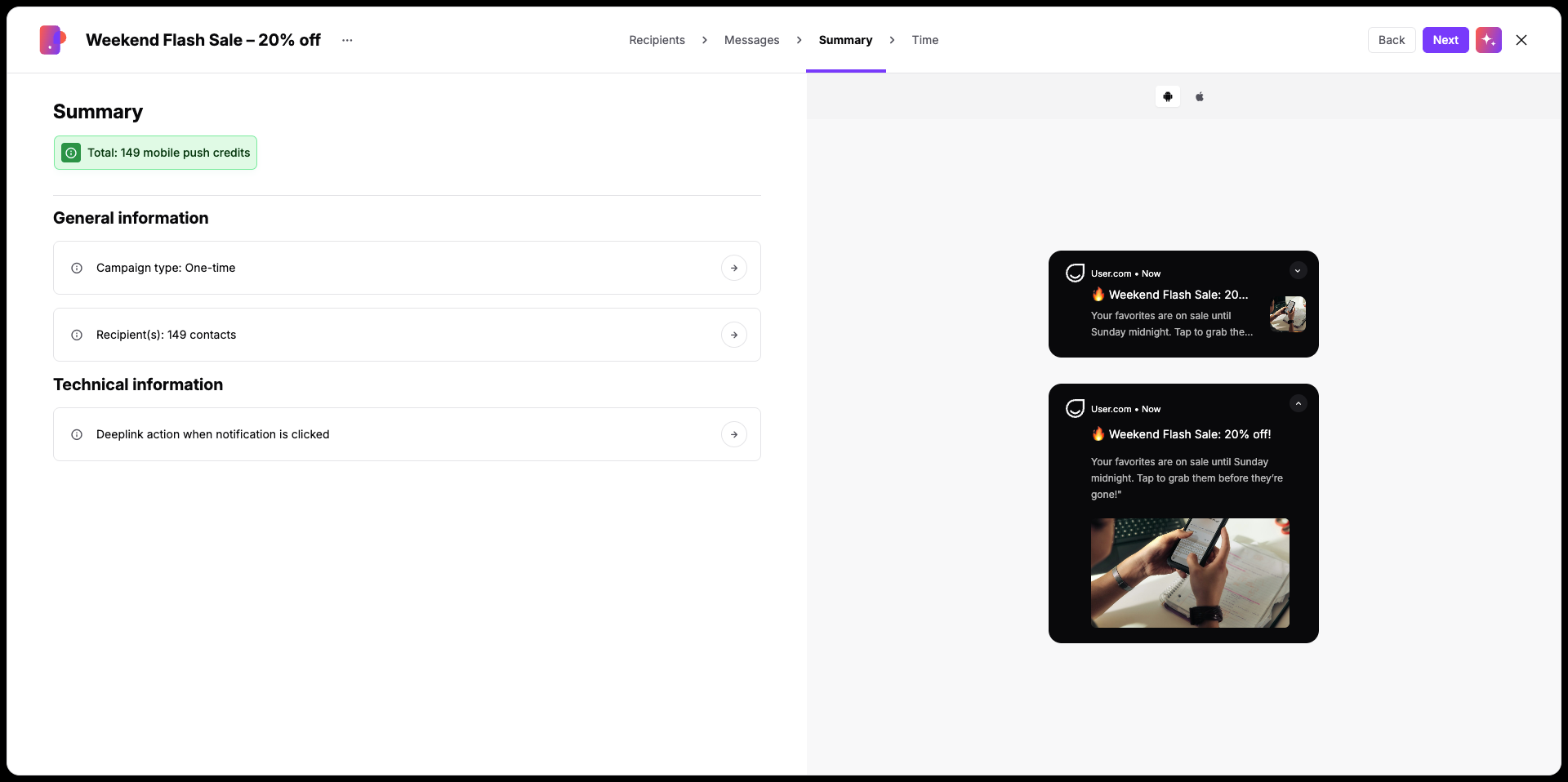Screen dimensions: 1568x782
Task: Click info icon in credits banner
Action: 71,153
